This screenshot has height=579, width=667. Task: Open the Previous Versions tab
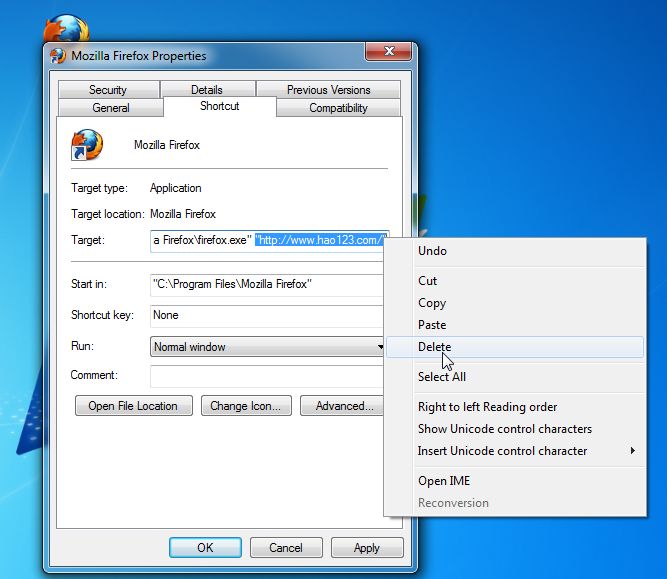(x=328, y=90)
